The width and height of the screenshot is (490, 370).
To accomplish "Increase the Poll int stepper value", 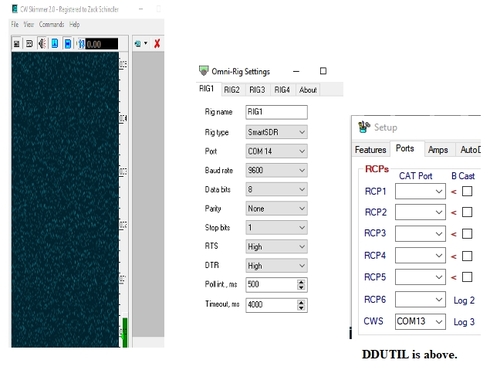I will (301, 282).
